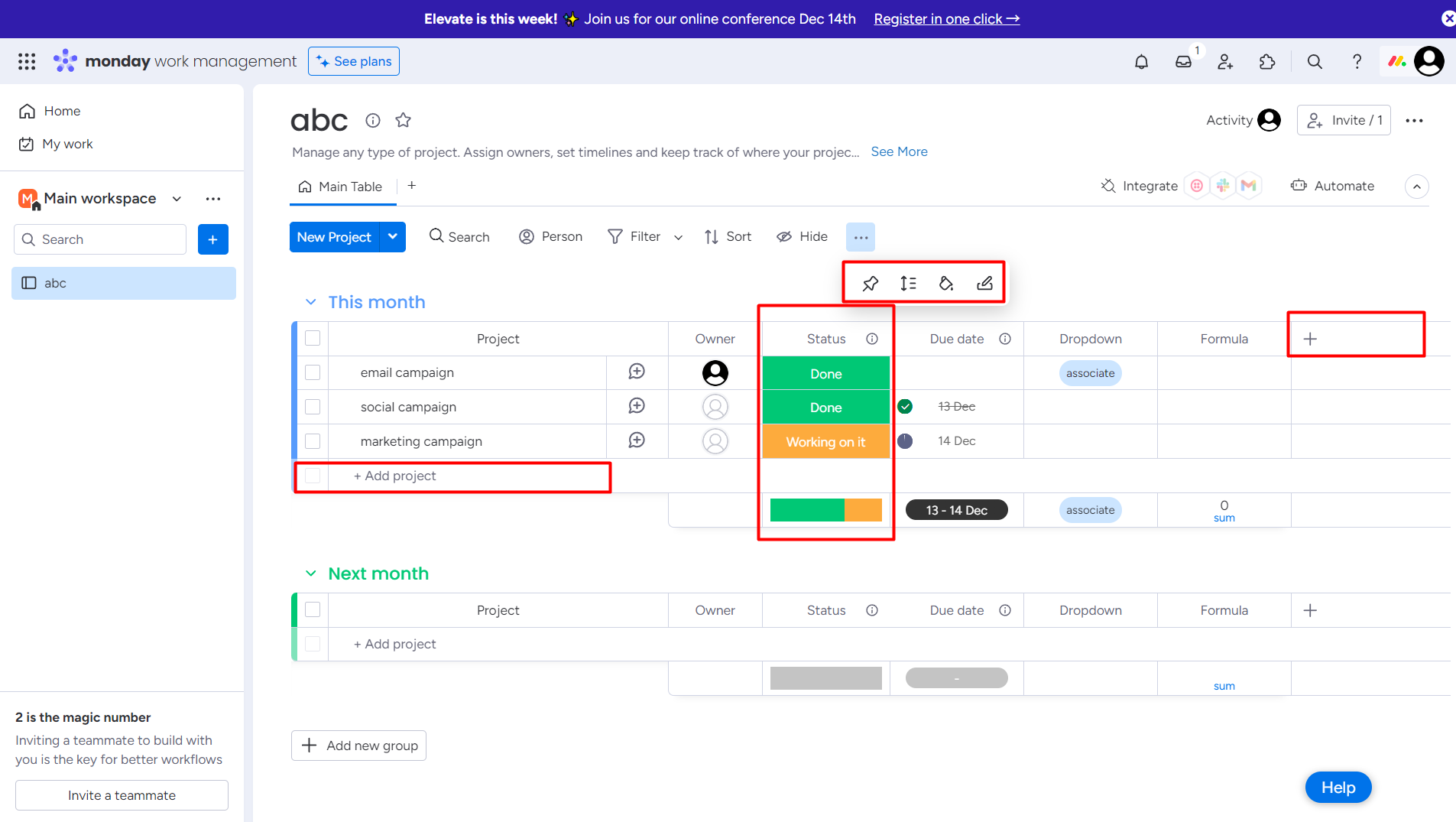
Task: Switch to the Main Table tab
Action: tap(342, 186)
